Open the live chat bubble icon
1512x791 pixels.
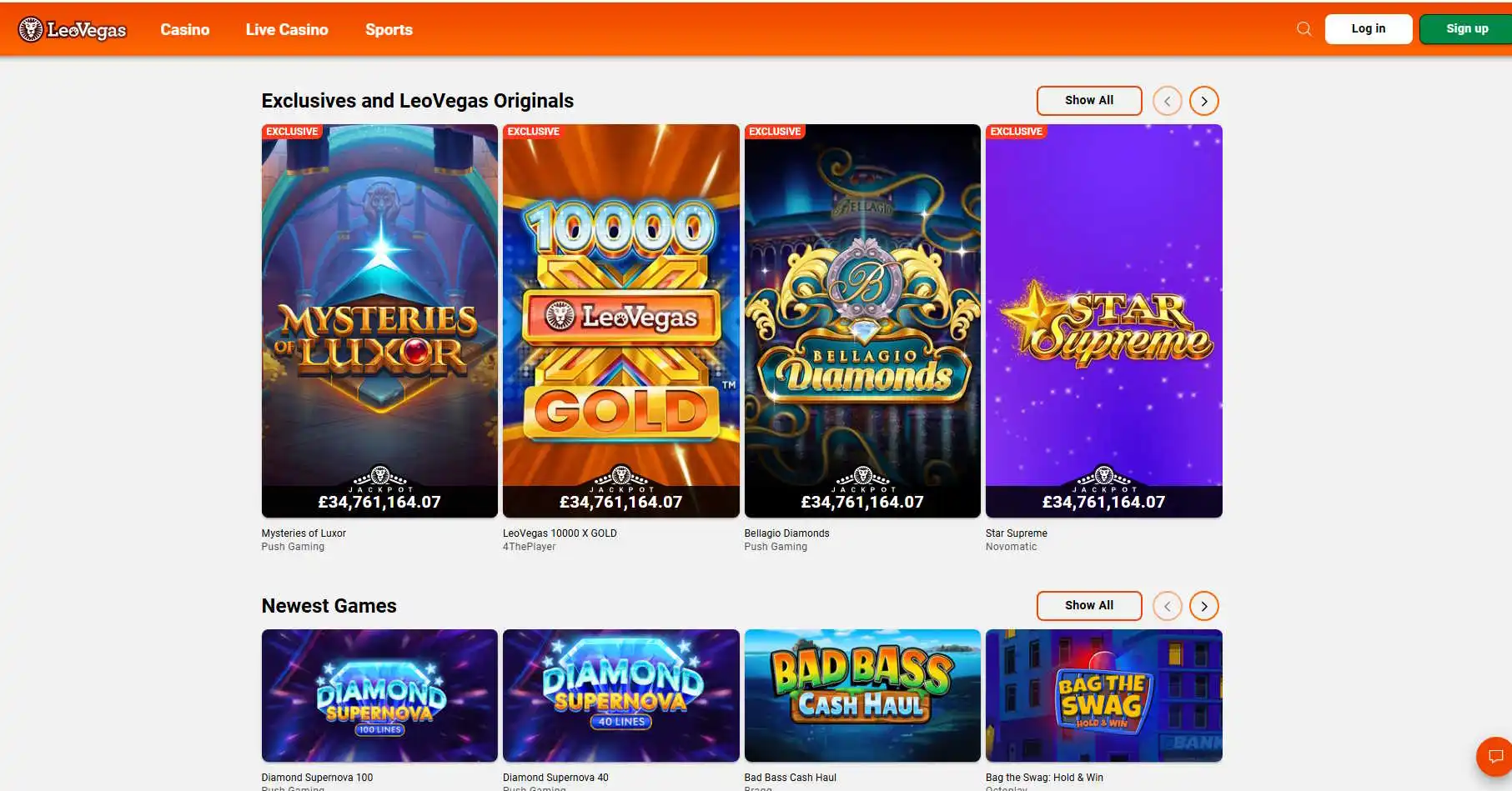1494,756
